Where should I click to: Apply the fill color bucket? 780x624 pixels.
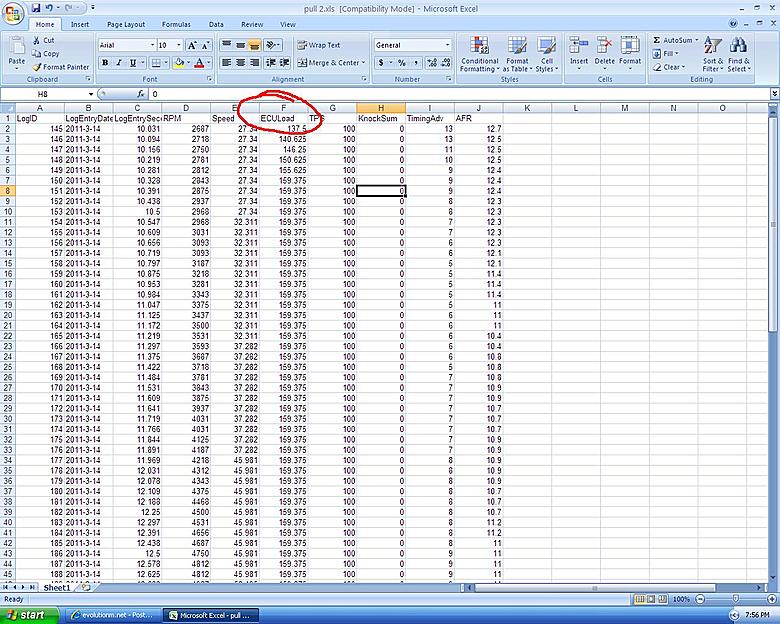179,63
